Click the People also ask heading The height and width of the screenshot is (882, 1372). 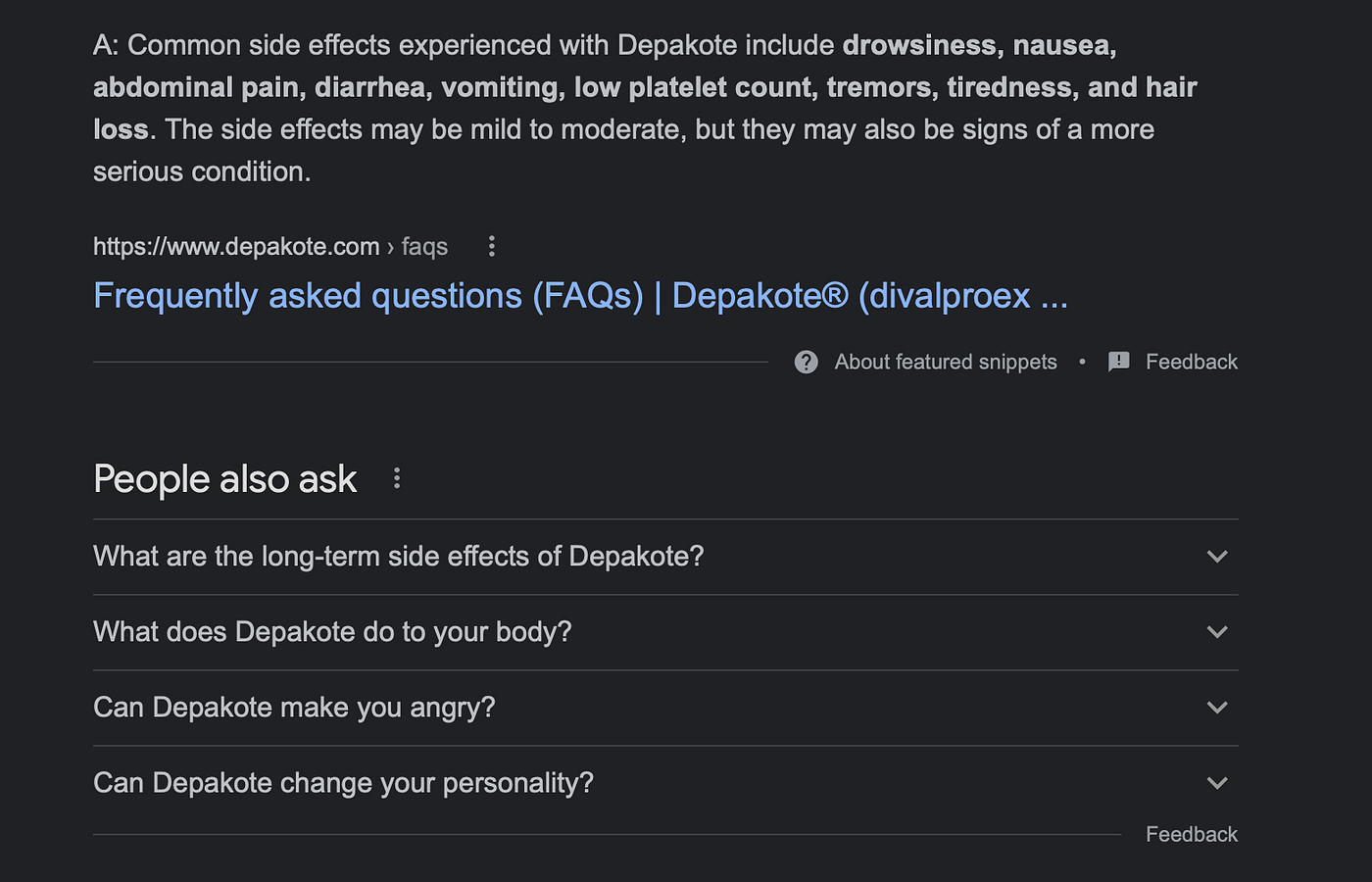224,479
